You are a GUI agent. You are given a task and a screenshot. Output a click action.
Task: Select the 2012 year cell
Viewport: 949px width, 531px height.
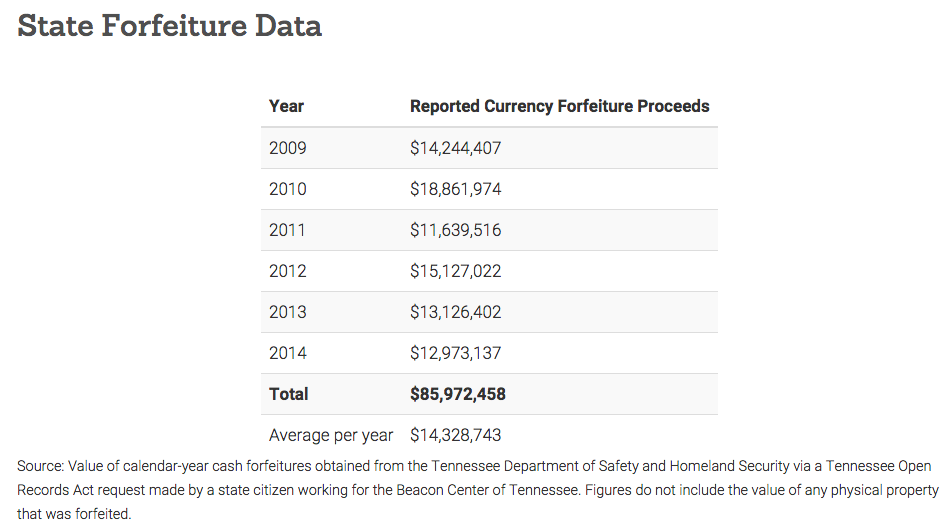point(287,271)
